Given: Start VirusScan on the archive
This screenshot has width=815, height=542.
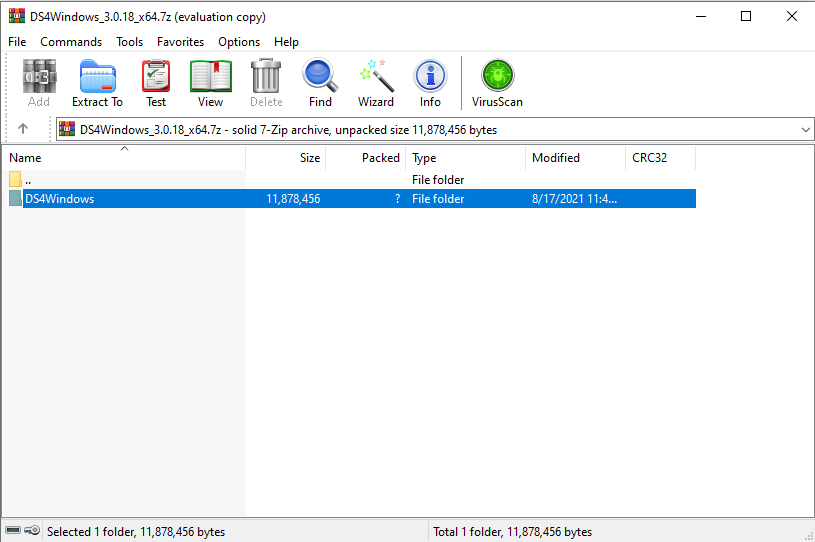Looking at the screenshot, I should pyautogui.click(x=497, y=76).
